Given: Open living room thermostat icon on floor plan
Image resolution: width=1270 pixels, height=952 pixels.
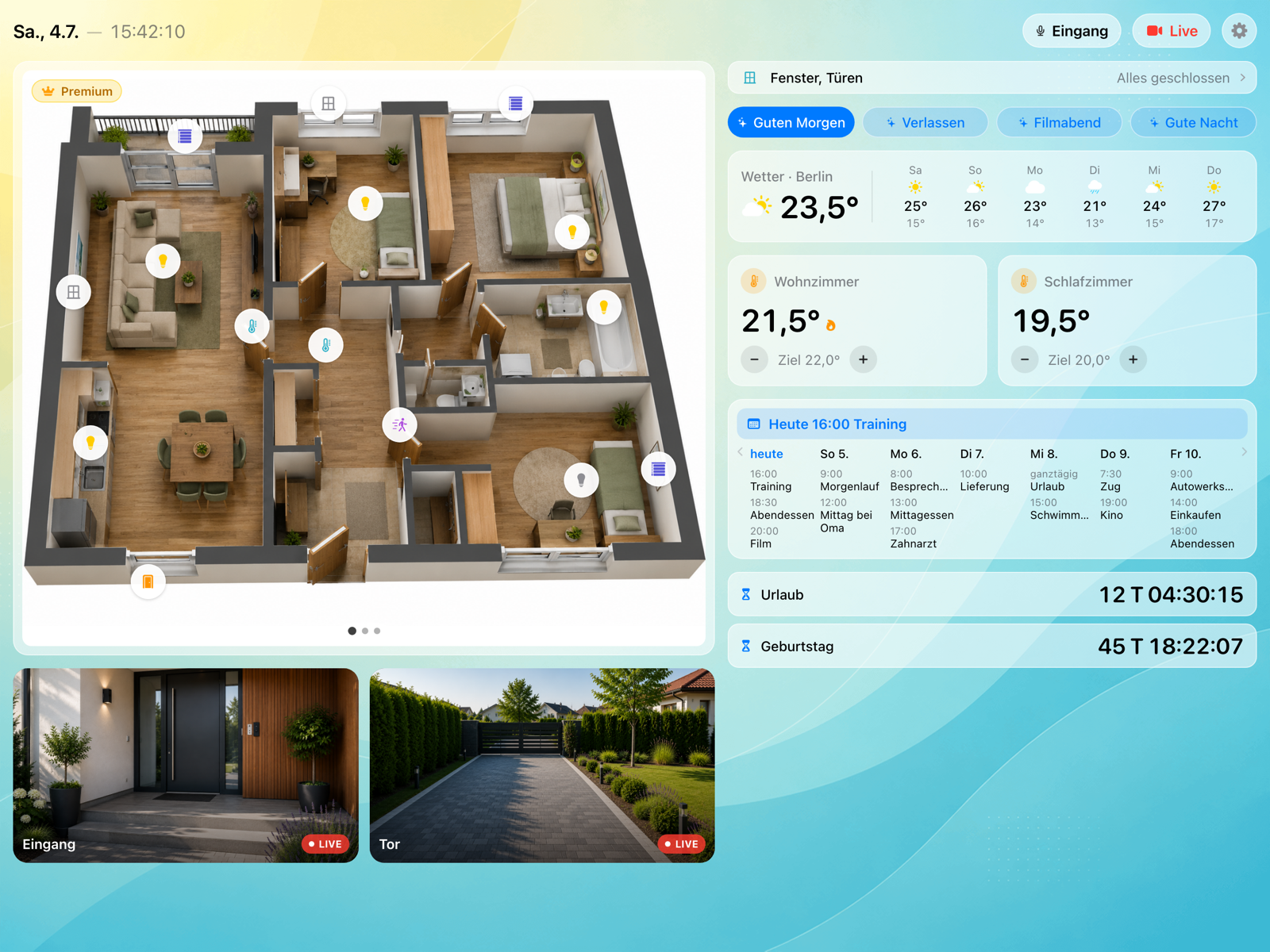Looking at the screenshot, I should click(x=252, y=326).
